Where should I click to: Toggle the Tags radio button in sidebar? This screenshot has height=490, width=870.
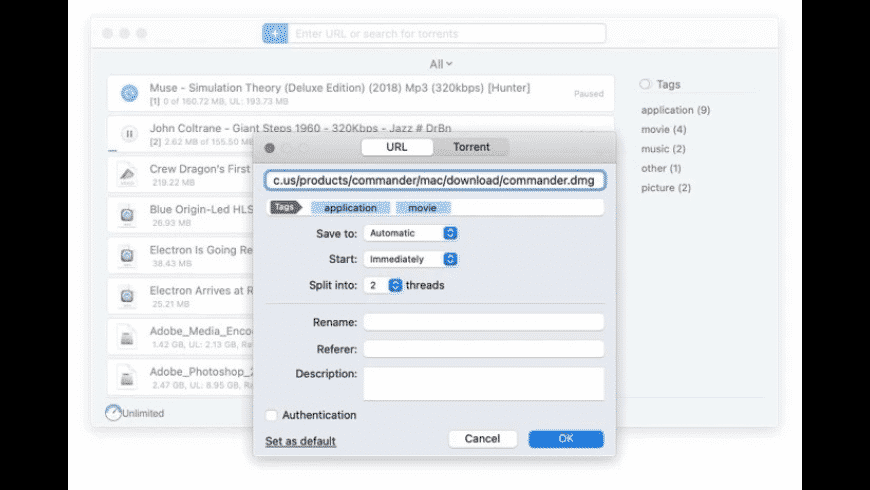coord(645,84)
